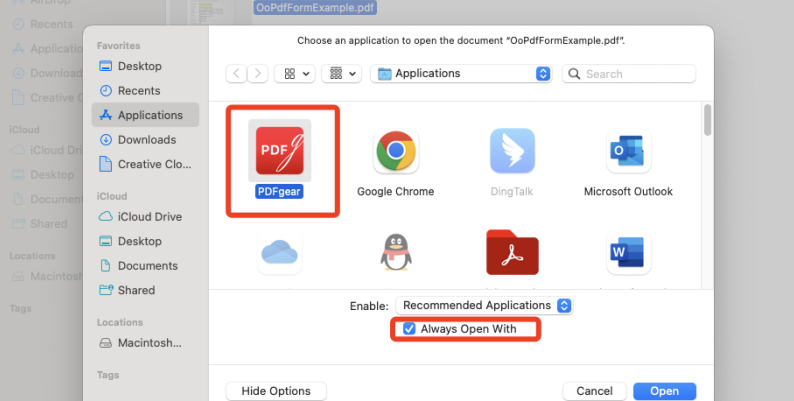The width and height of the screenshot is (794, 401).
Task: Open Recents in the dialog sidebar
Action: click(x=145, y=91)
